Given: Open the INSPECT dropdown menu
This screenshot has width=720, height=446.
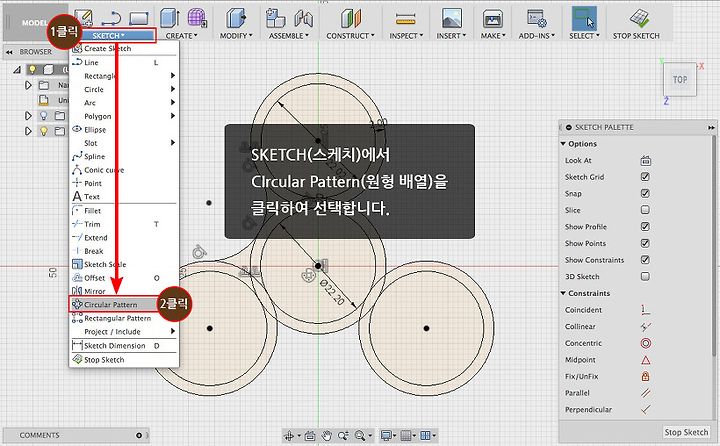Looking at the screenshot, I should pyautogui.click(x=406, y=35).
